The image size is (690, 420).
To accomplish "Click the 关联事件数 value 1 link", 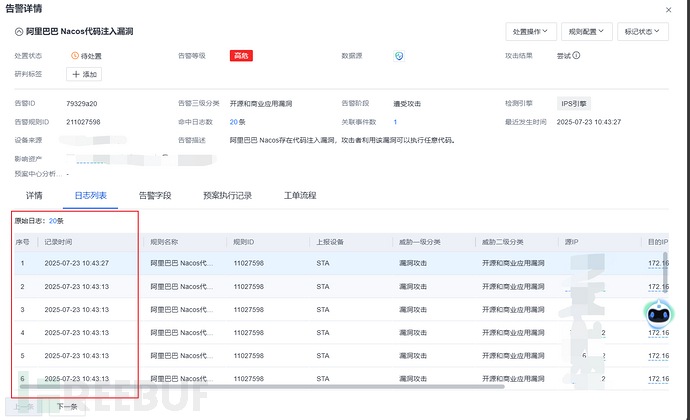I will coord(395,121).
